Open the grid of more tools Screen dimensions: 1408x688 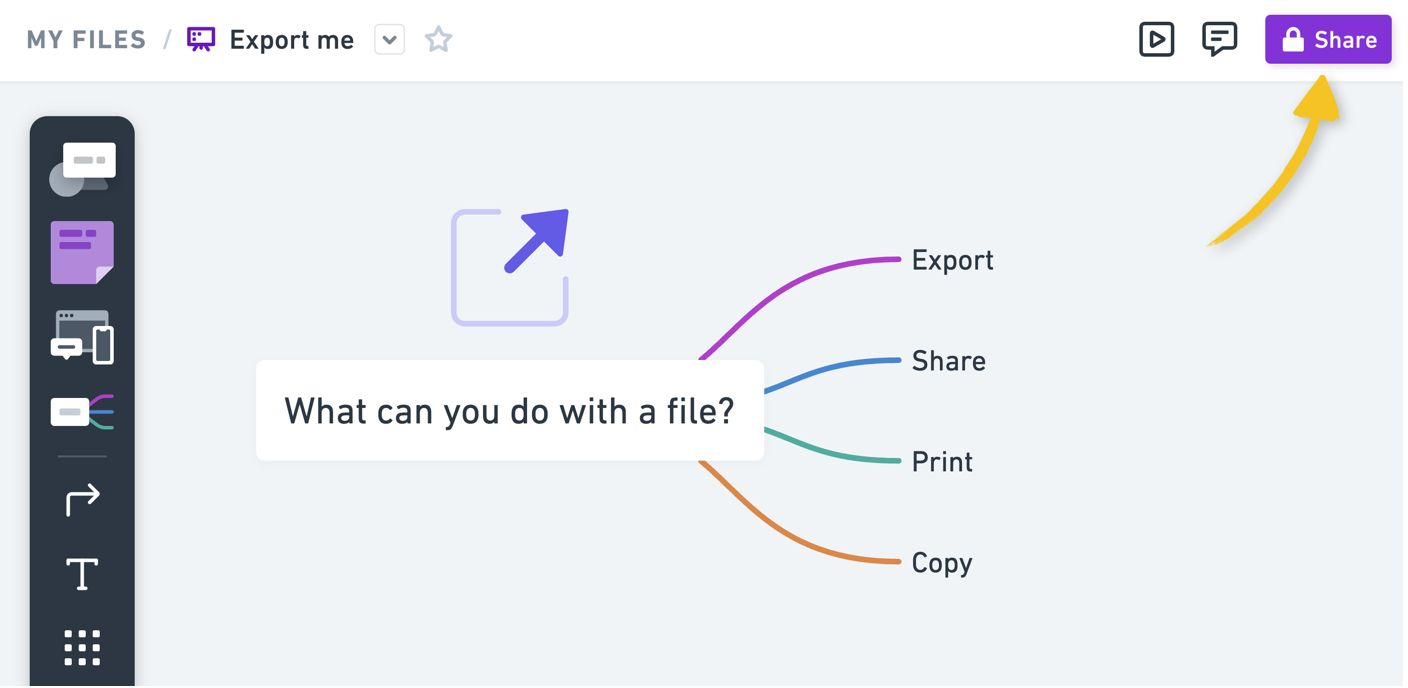[x=82, y=648]
